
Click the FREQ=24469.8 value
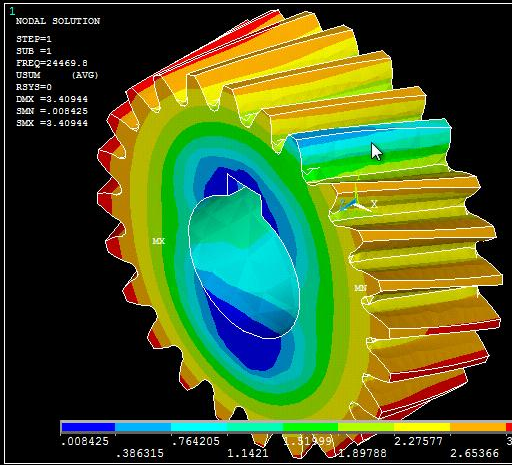[52, 63]
